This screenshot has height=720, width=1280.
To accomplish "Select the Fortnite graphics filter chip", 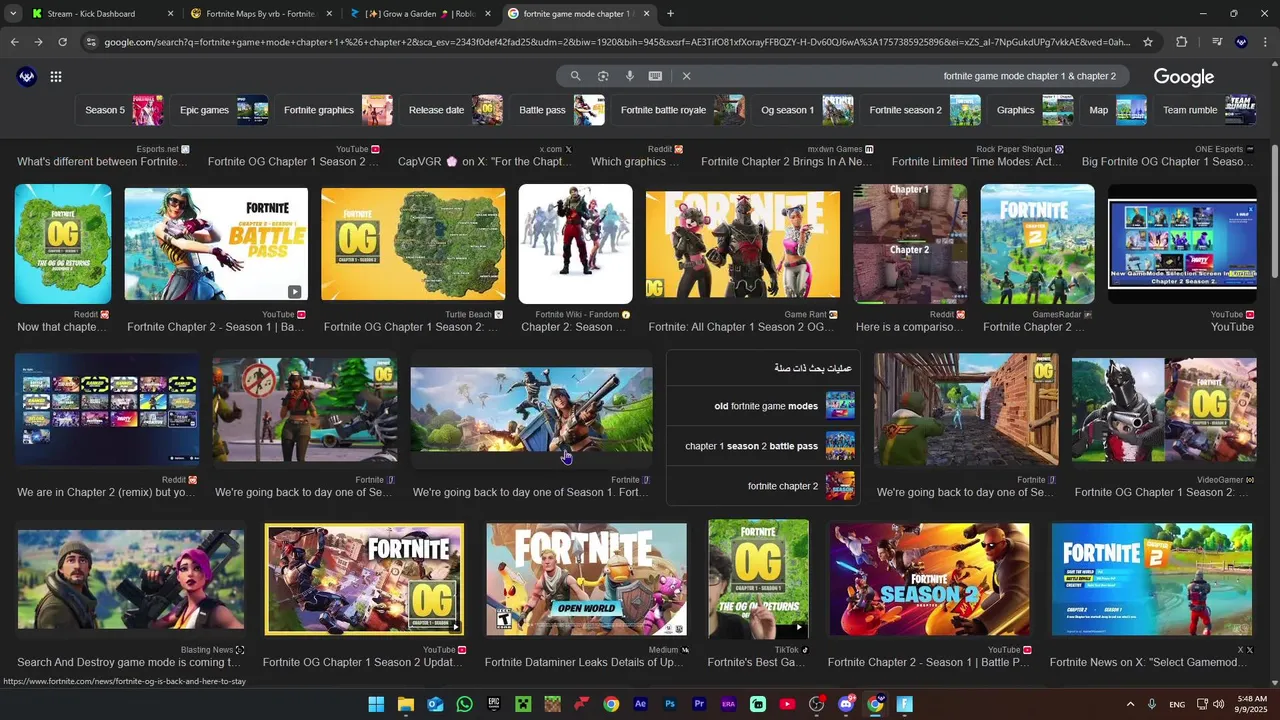I will (x=334, y=110).
